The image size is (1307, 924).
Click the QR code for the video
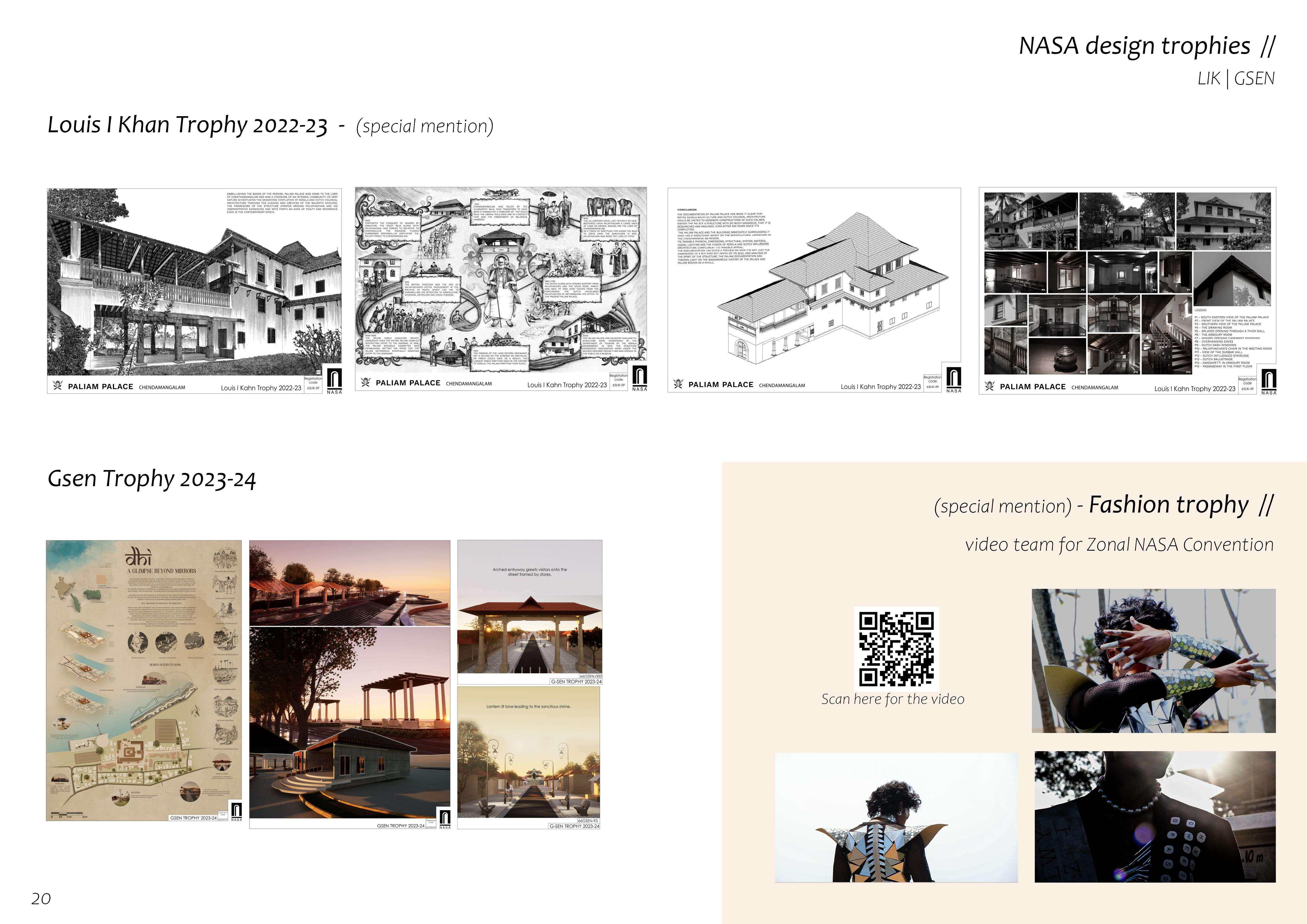pos(896,648)
